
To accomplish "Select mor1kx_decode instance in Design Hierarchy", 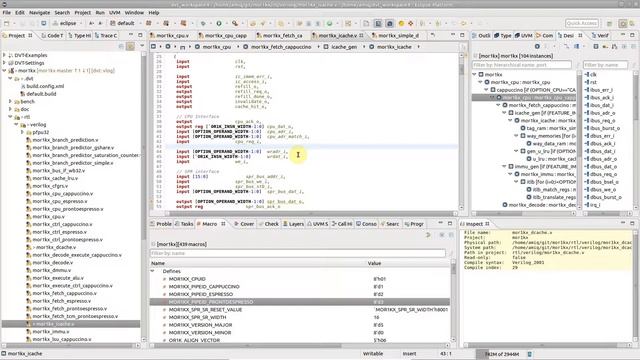I will [x=539, y=205].
